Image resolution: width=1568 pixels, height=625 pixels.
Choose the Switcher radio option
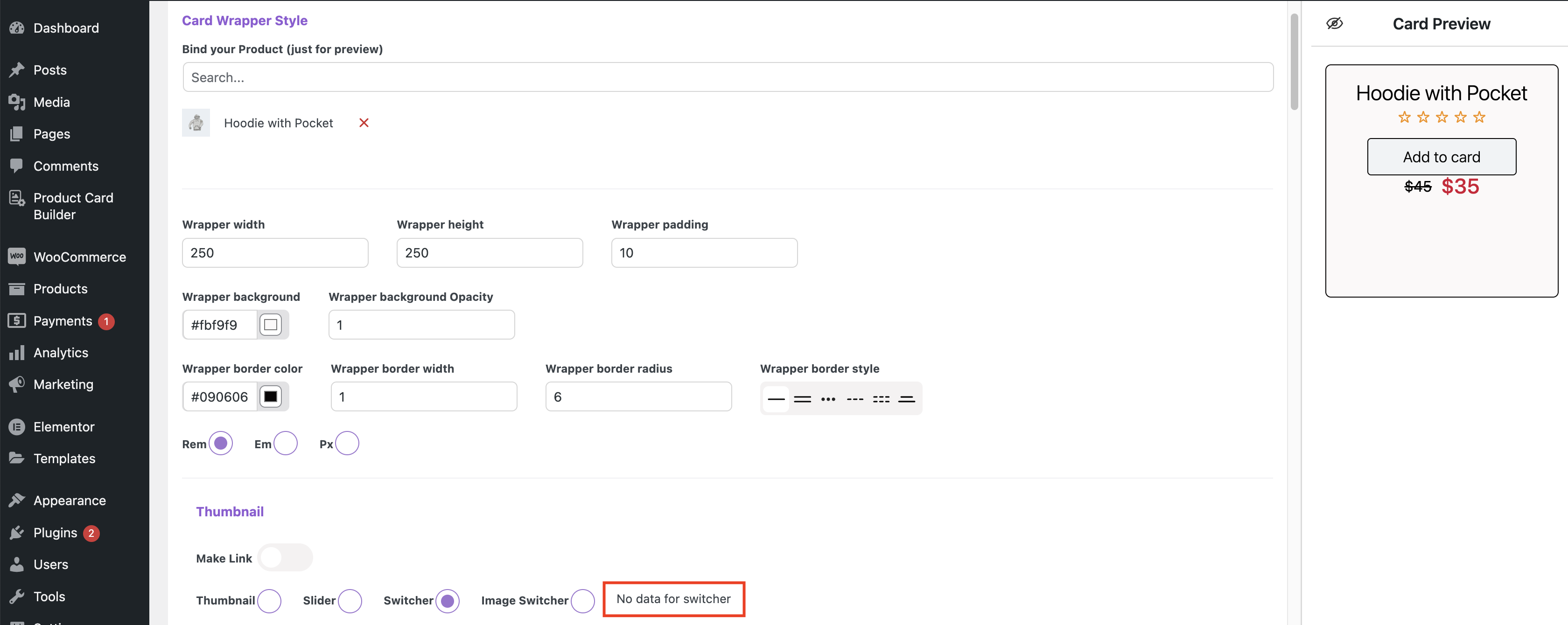point(448,601)
